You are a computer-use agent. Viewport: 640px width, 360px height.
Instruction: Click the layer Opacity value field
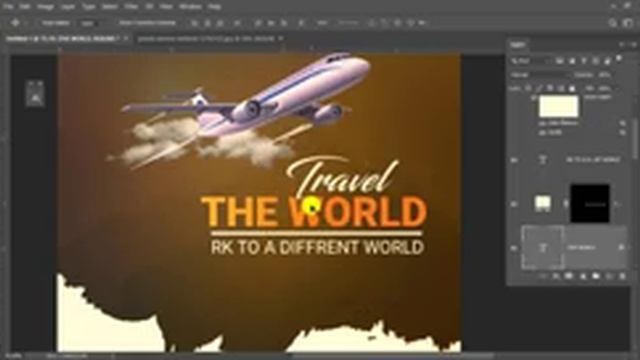click(604, 75)
